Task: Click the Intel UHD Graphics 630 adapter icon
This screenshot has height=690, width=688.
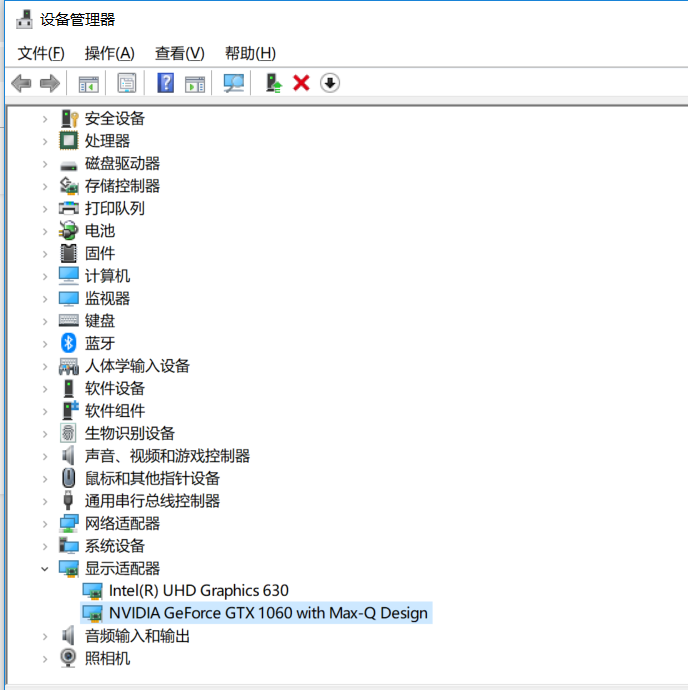Action: coord(92,591)
